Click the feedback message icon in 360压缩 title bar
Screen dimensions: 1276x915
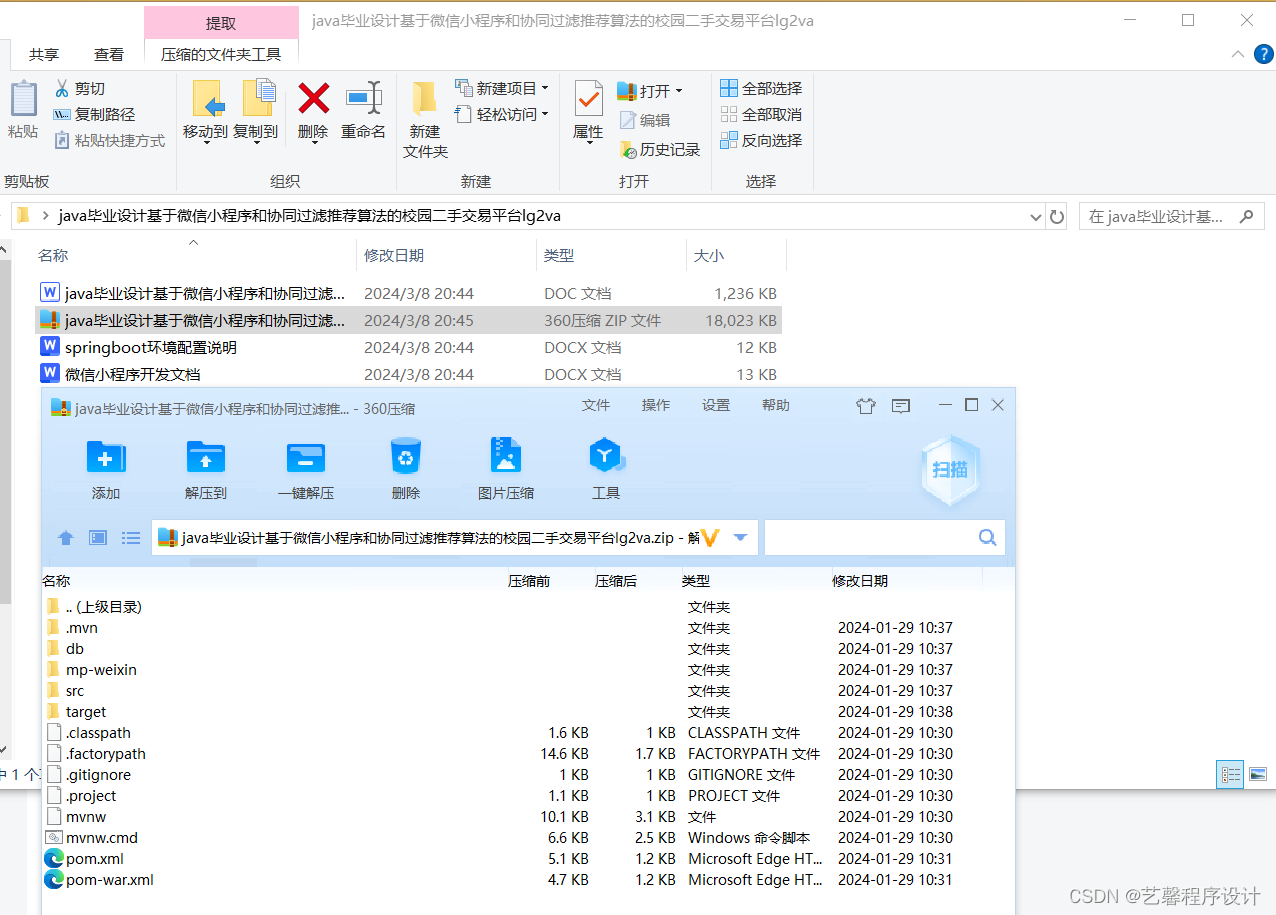click(901, 405)
